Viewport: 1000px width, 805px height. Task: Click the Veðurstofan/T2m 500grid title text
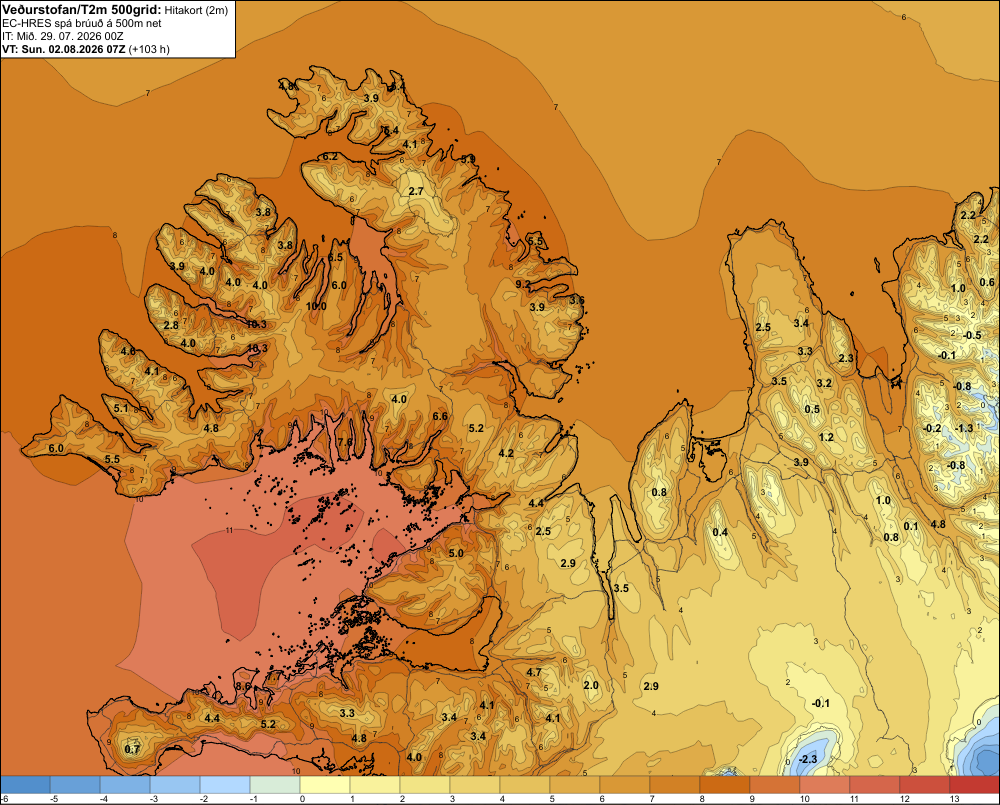tap(82, 9)
